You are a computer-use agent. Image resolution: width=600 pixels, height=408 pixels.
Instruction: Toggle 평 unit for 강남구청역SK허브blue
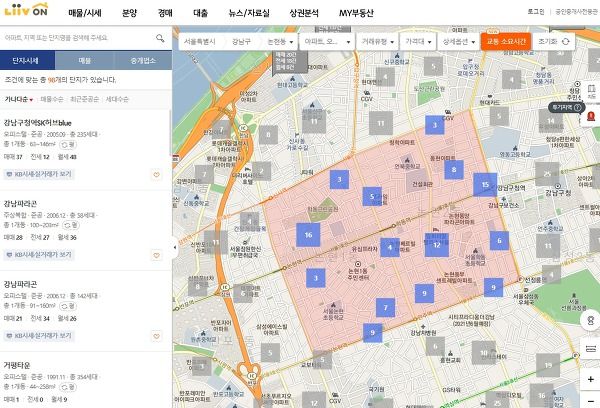tap(69, 144)
